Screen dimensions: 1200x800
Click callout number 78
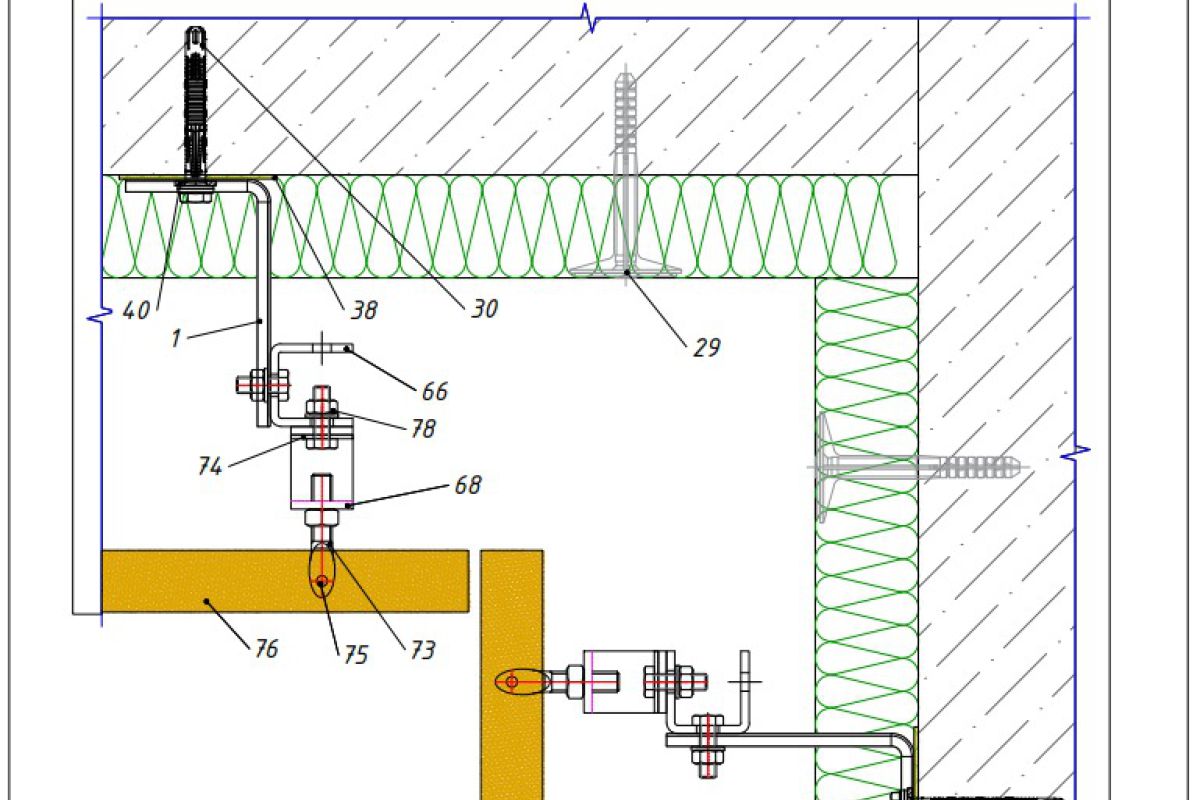pos(422,428)
